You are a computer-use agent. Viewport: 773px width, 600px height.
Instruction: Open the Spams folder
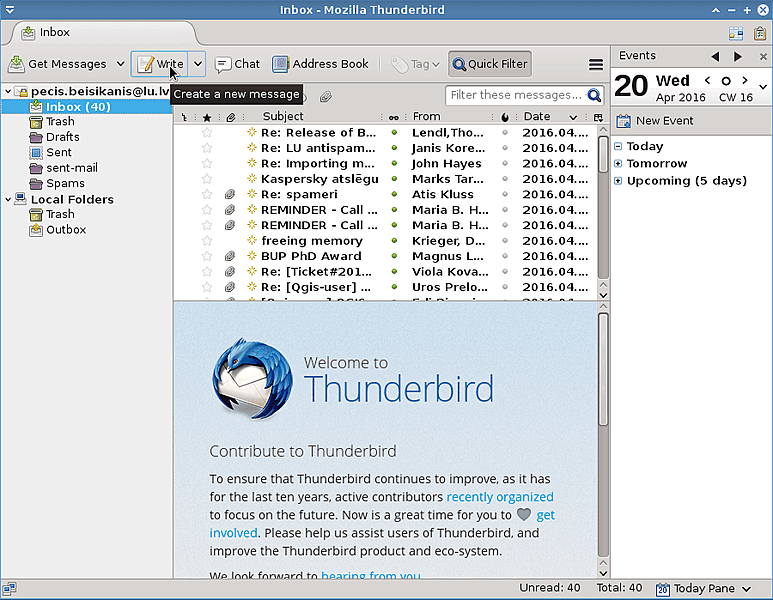coord(65,183)
